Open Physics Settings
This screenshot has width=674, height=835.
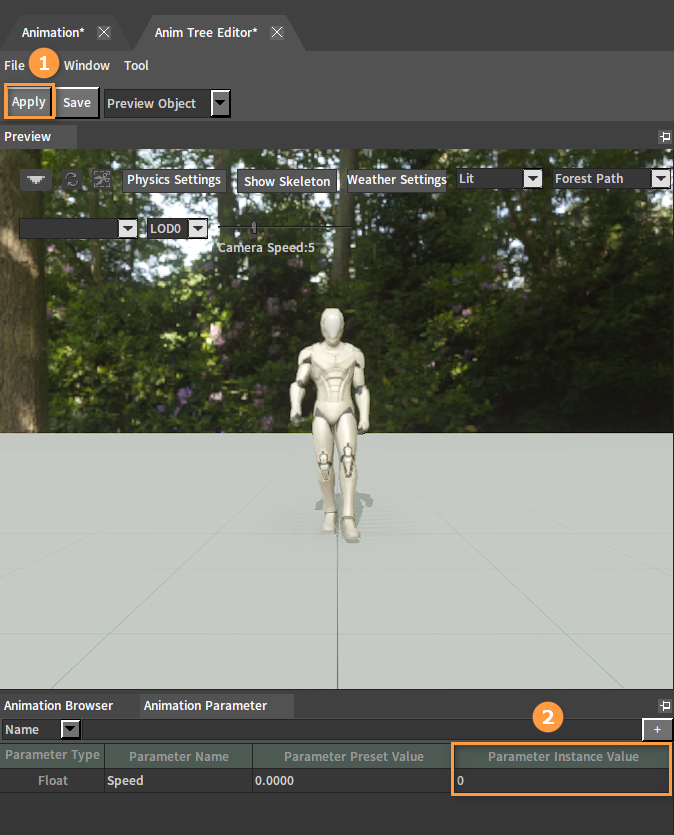click(174, 180)
